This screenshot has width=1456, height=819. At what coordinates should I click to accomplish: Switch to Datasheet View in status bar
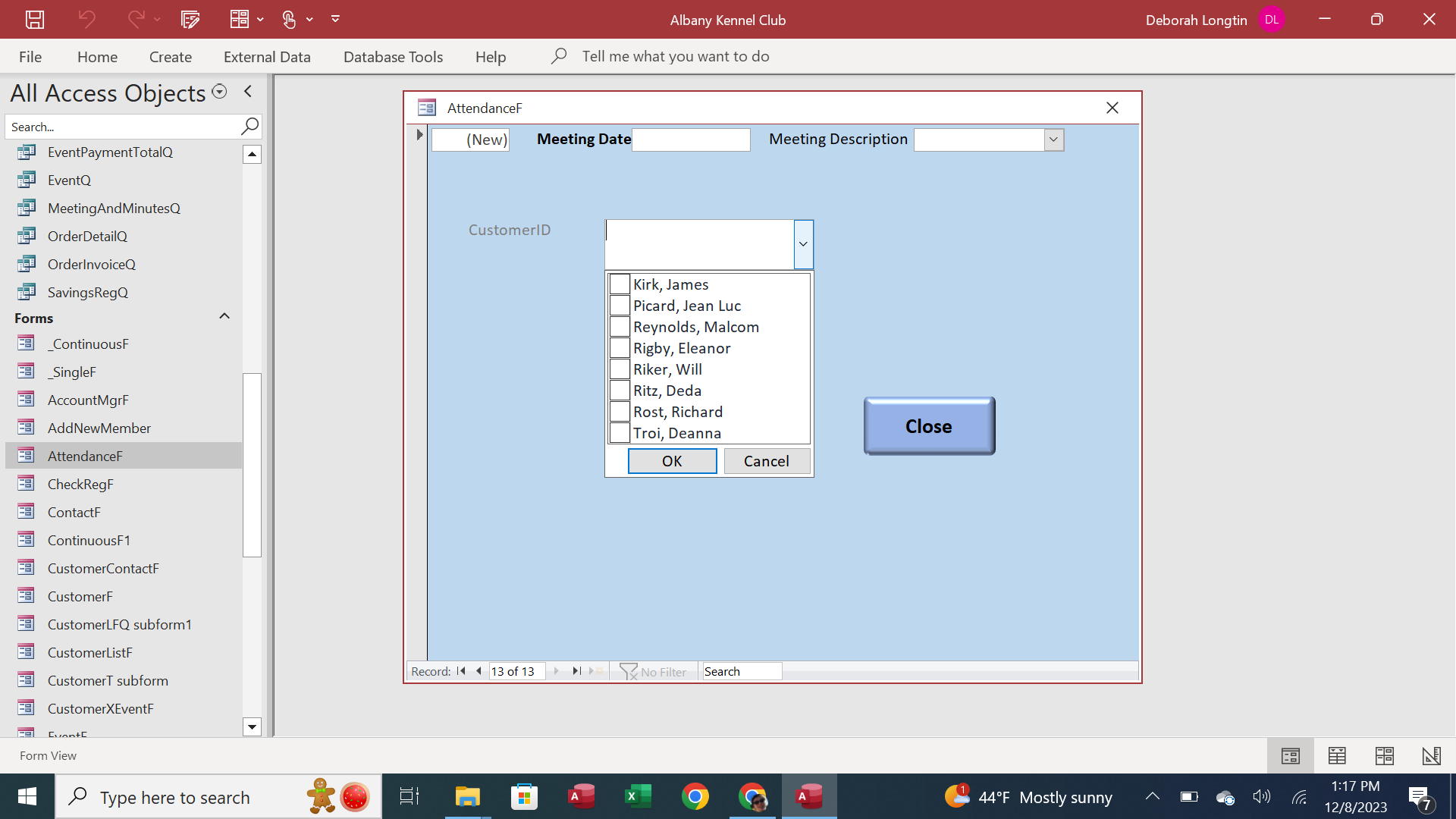pos(1338,756)
